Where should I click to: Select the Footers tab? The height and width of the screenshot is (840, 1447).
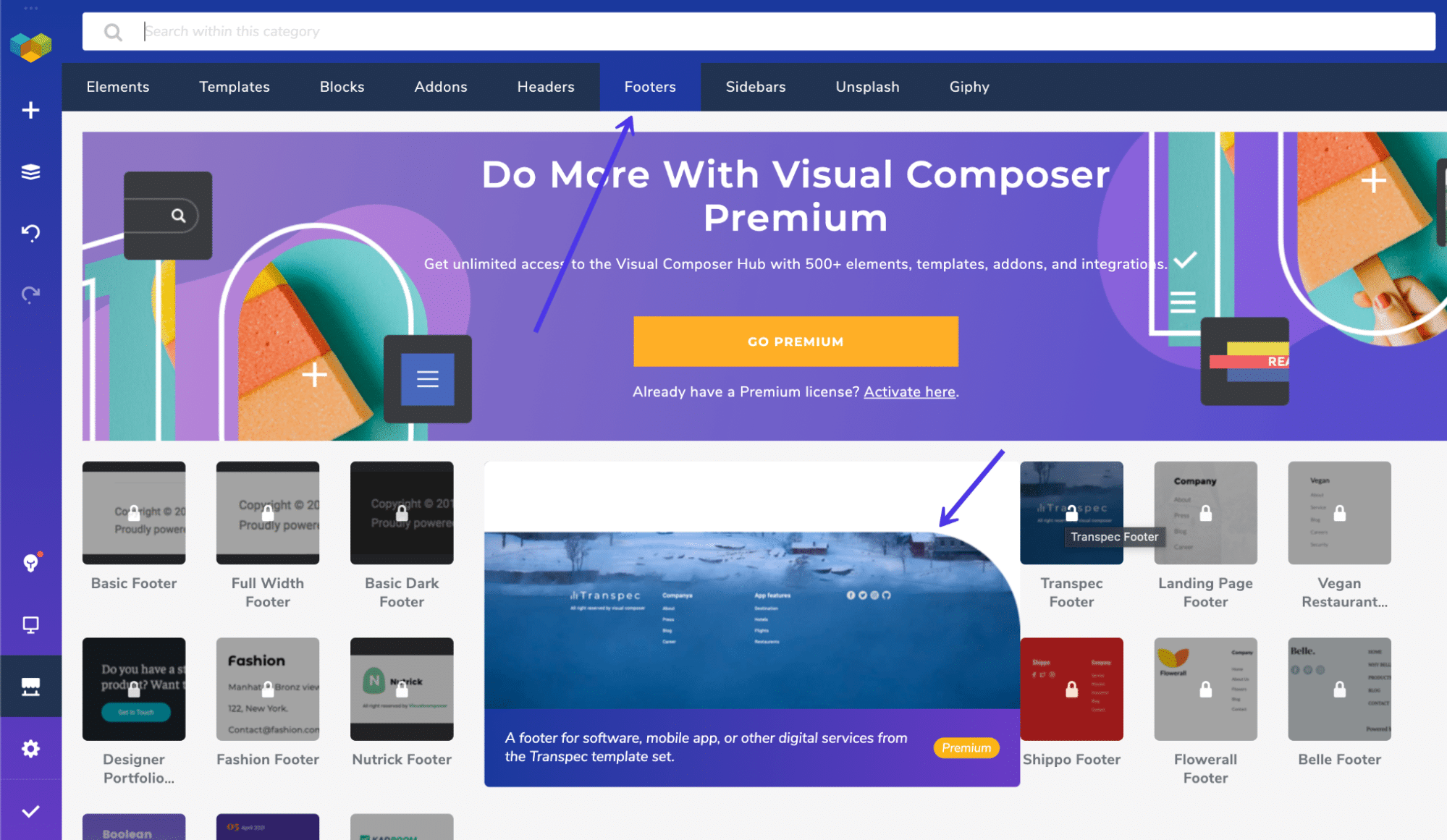point(650,87)
